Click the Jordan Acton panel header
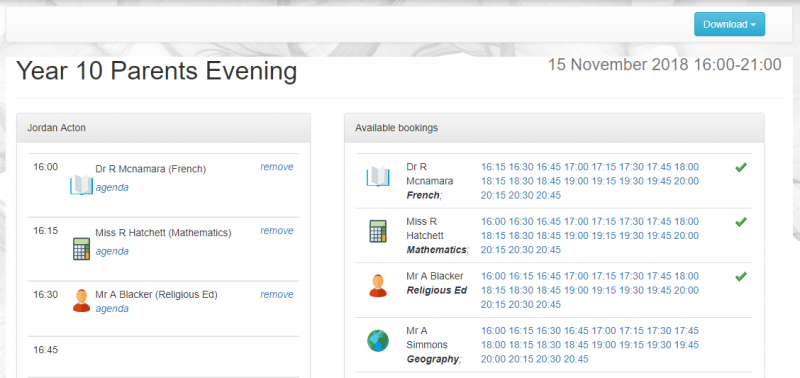This screenshot has height=378, width=800. [x=163, y=128]
